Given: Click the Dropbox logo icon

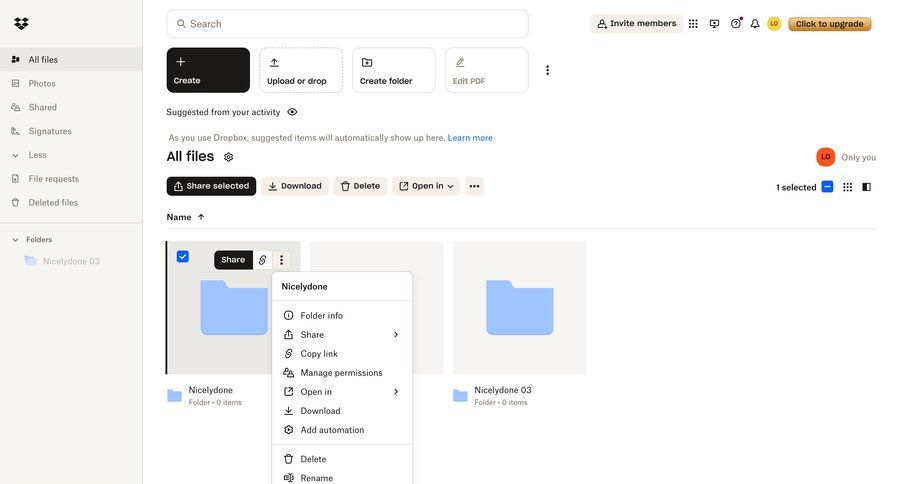Looking at the screenshot, I should point(21,24).
